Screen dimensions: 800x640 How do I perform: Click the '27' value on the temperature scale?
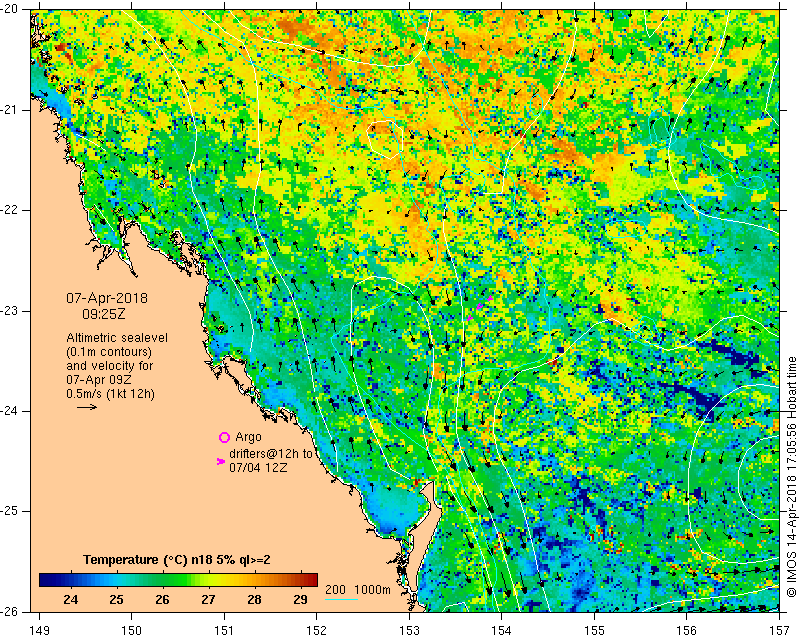click(x=208, y=600)
